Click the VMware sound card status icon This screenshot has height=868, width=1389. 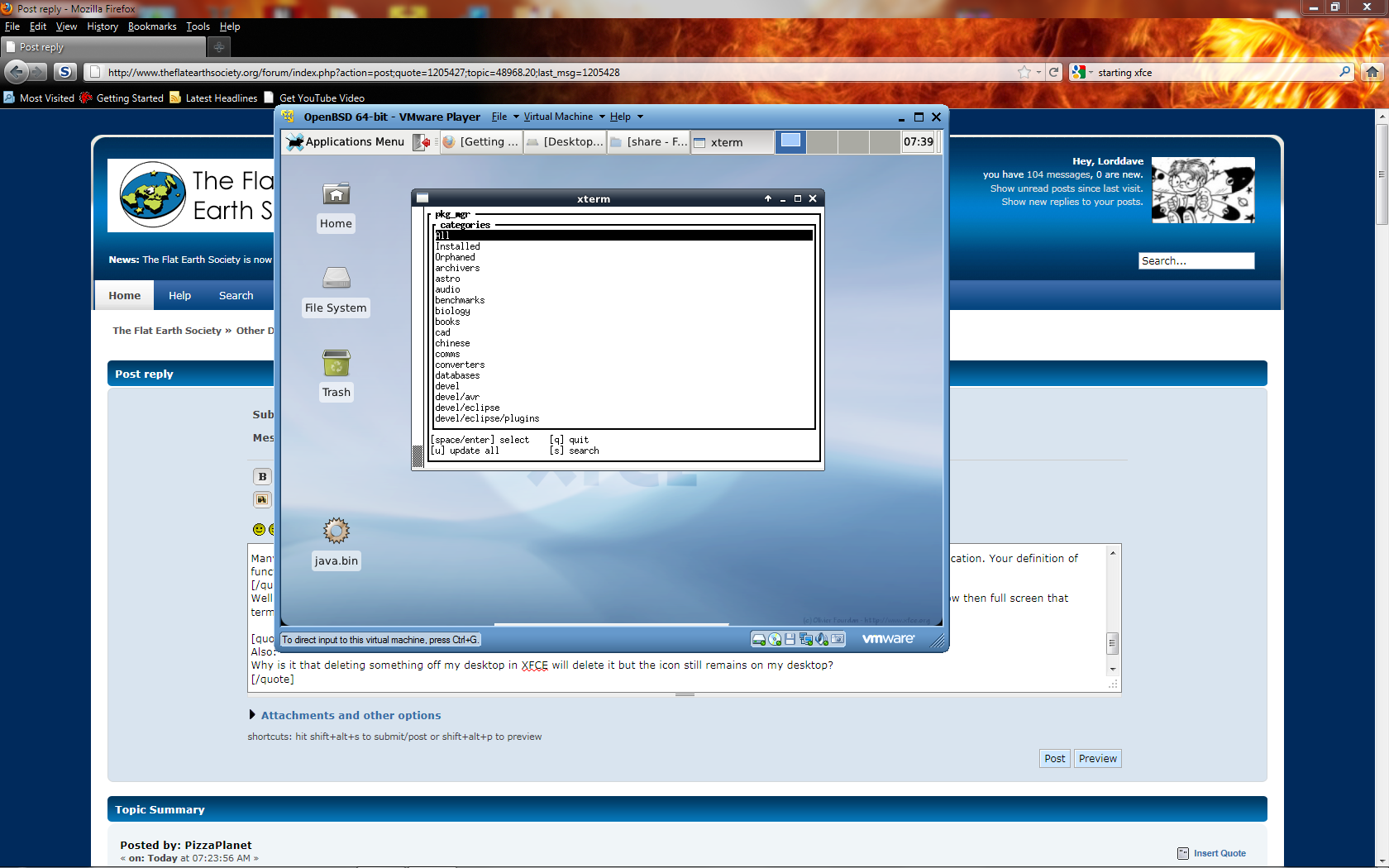822,639
